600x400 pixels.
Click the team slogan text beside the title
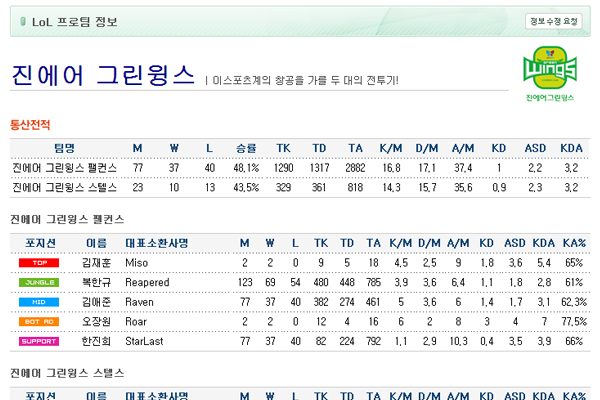coord(305,80)
